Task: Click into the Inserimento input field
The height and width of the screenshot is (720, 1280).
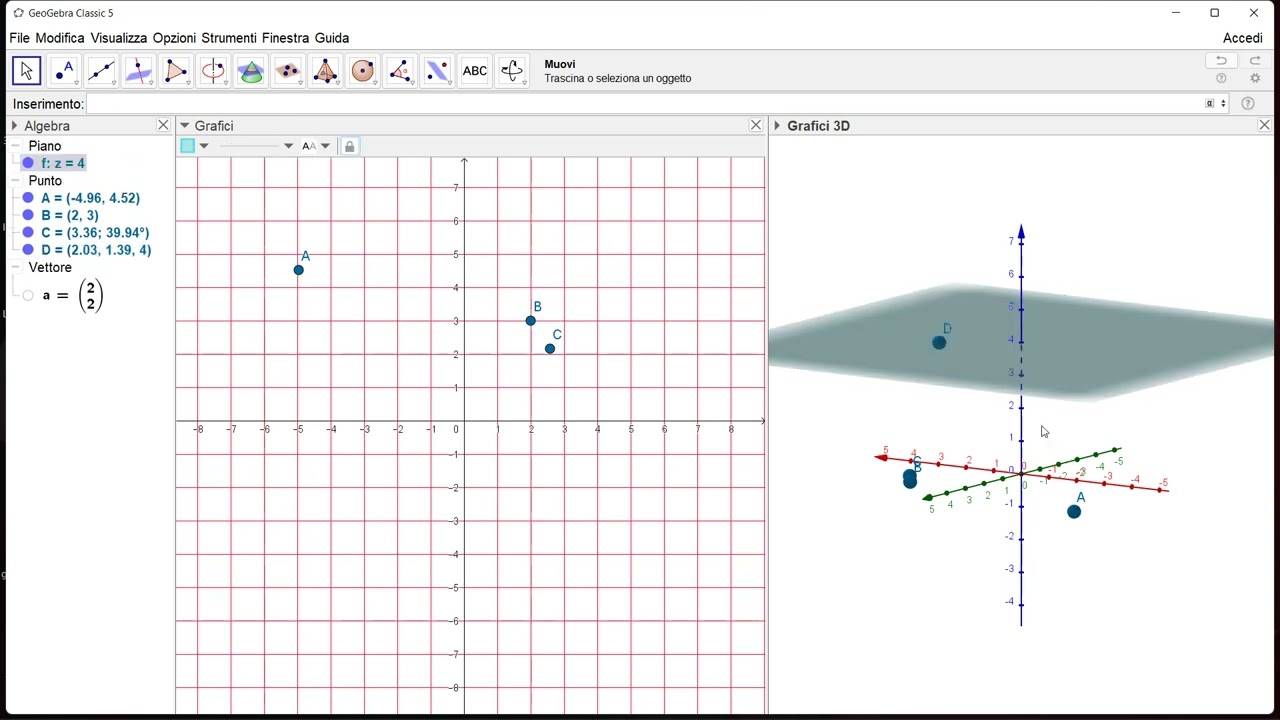Action: (x=646, y=104)
